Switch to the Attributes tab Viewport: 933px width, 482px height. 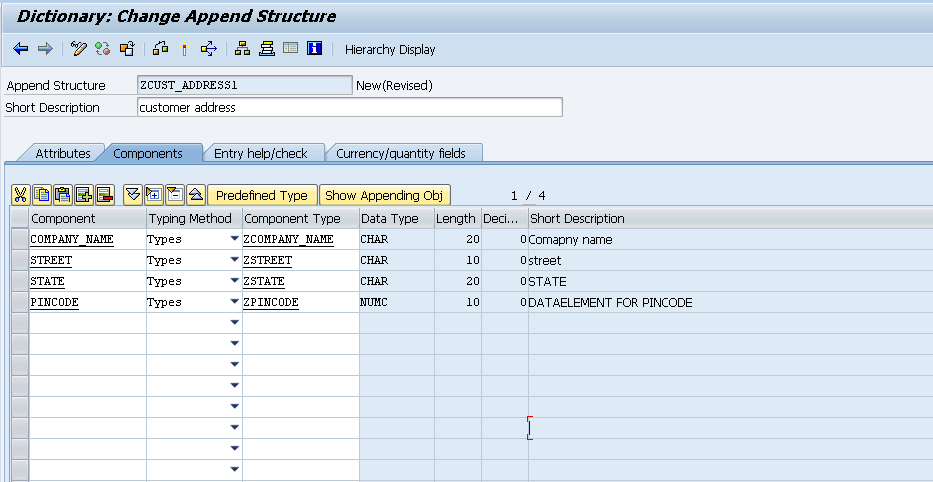62,154
